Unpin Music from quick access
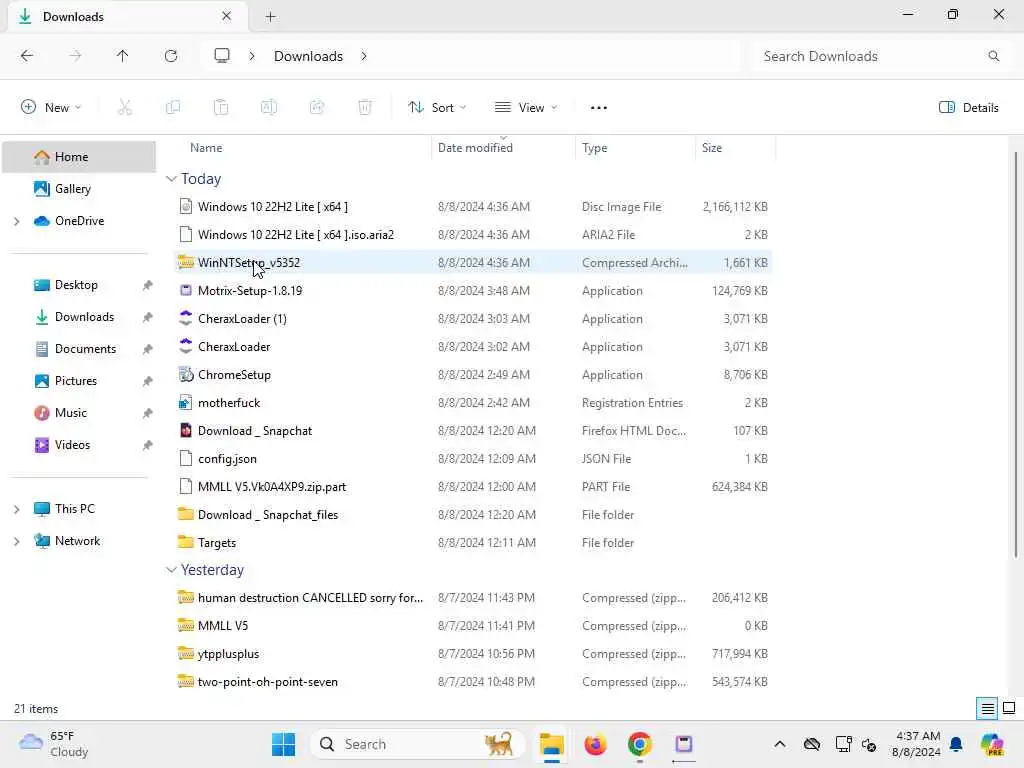1024x768 pixels. (148, 413)
